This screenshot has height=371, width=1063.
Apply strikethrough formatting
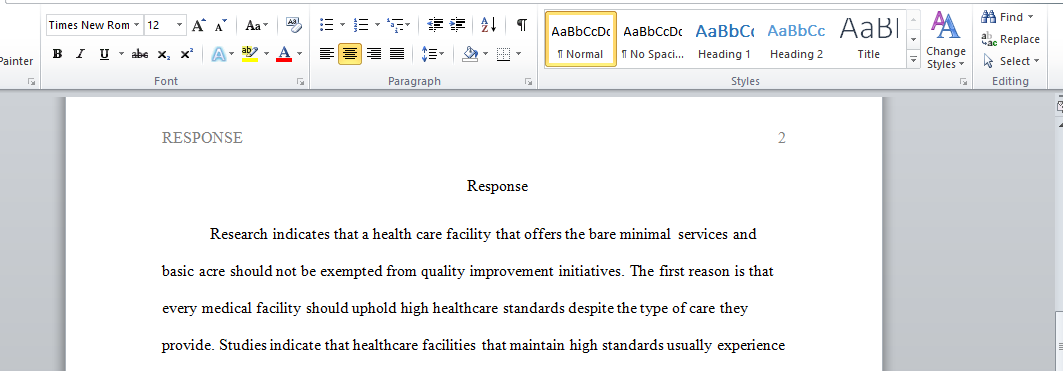point(140,54)
